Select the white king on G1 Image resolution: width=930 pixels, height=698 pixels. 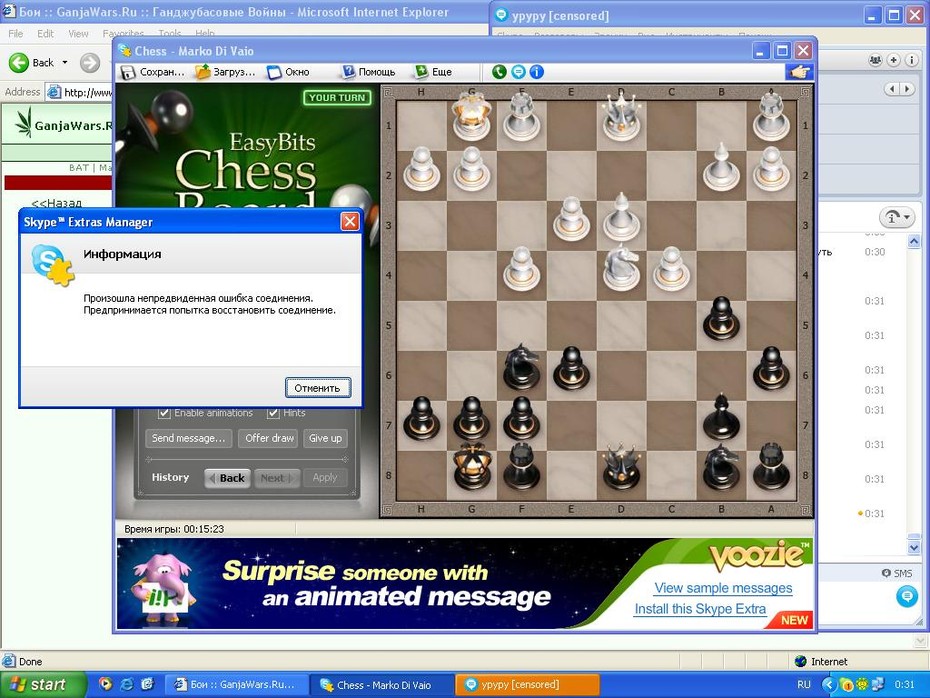coord(472,118)
